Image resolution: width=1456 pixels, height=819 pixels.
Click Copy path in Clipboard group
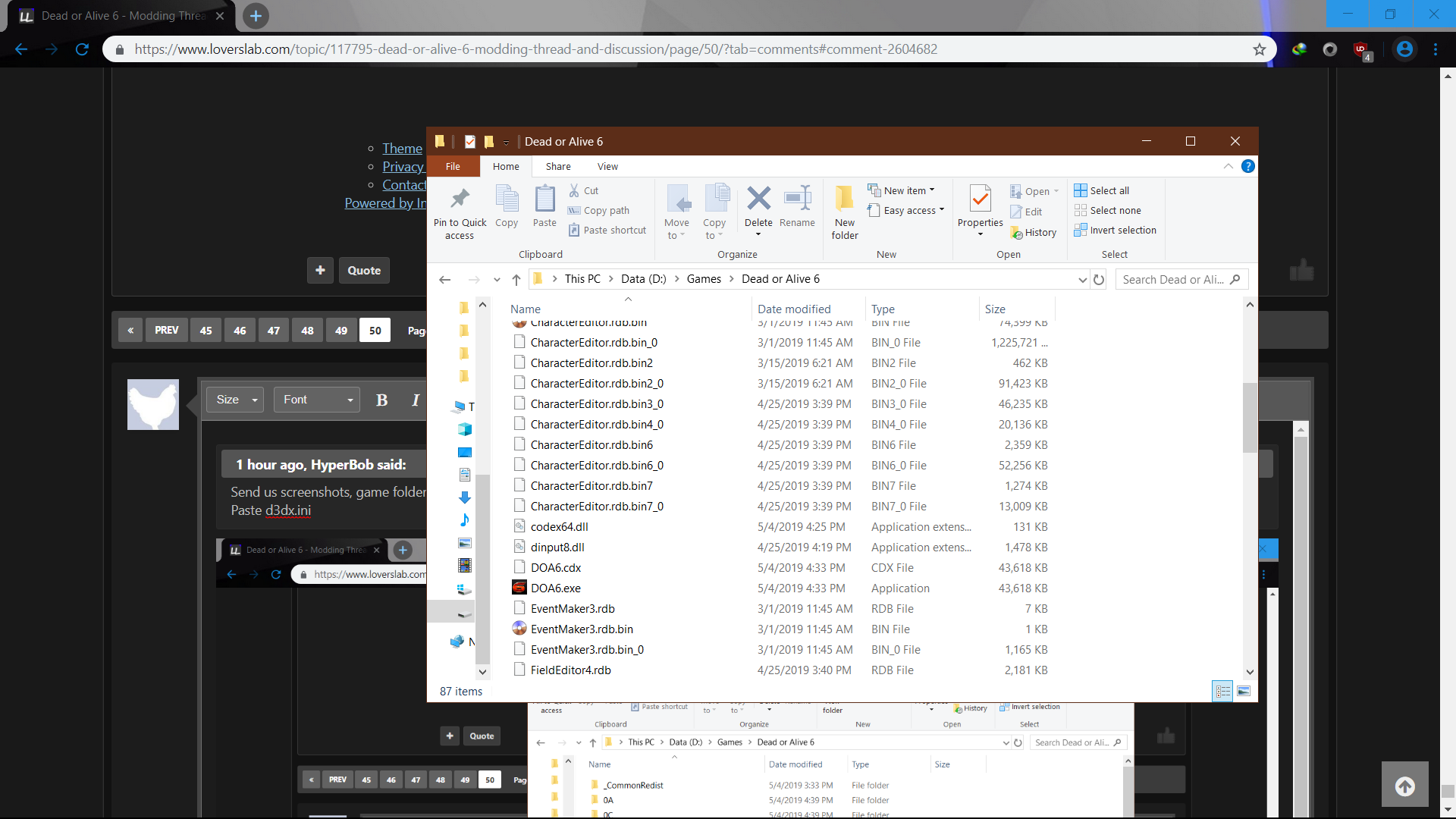coord(598,210)
